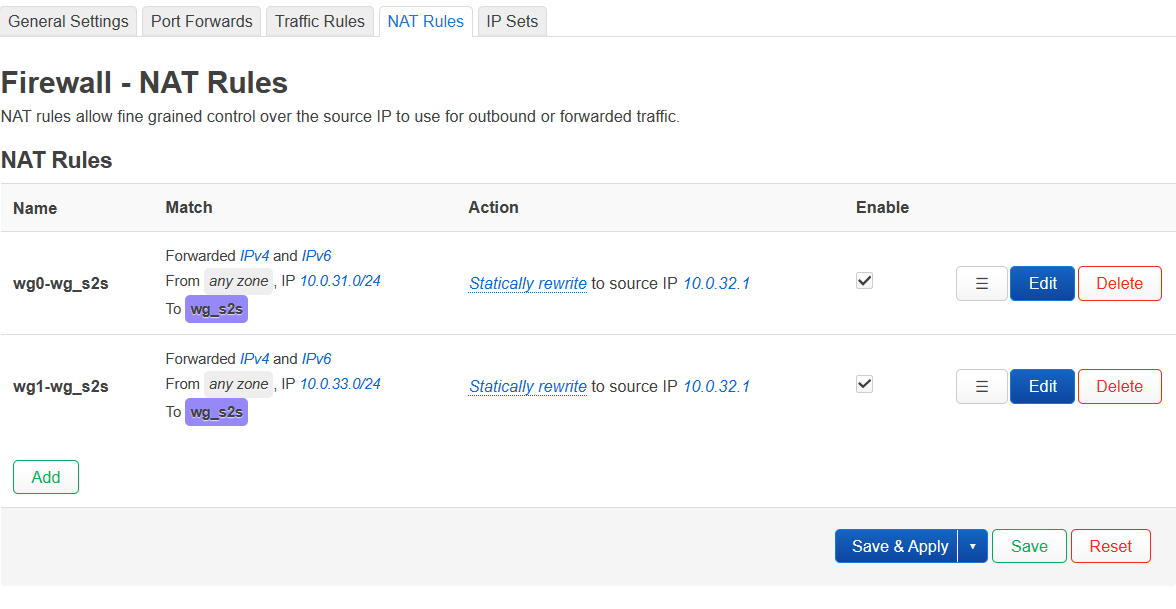Click the drag handle icon for wg0-wg_s2s
Image resolution: width=1176 pixels, height=609 pixels.
pyautogui.click(x=981, y=284)
